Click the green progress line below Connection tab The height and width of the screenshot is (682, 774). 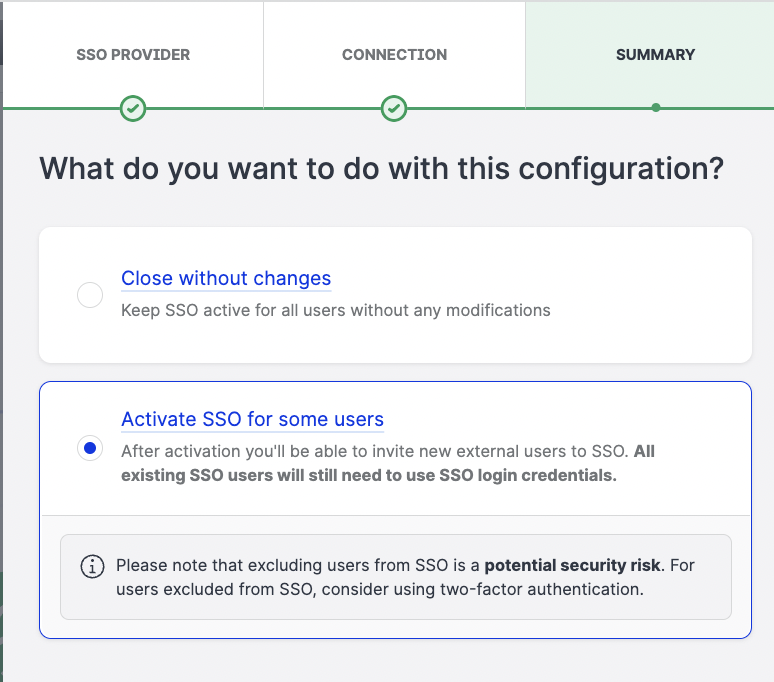(460, 108)
